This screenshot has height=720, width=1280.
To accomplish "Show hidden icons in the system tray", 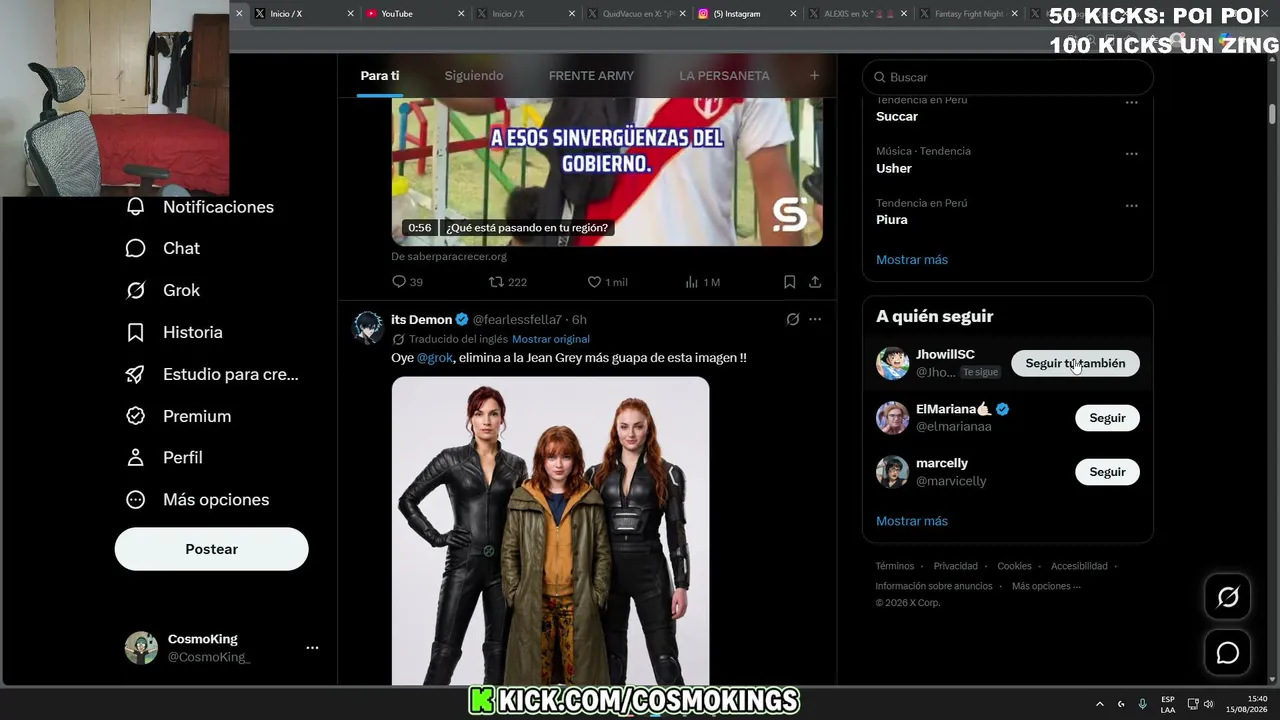I will pyautogui.click(x=1100, y=704).
